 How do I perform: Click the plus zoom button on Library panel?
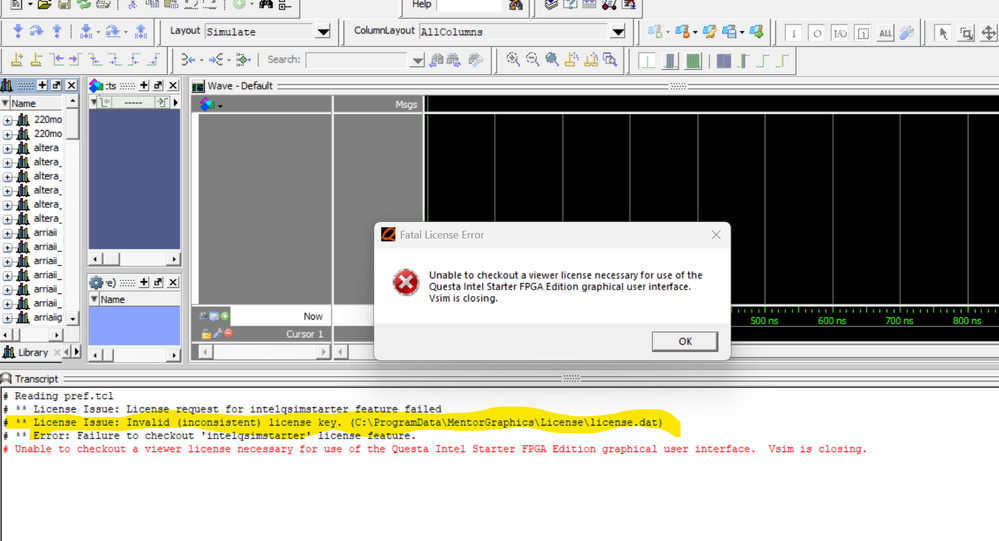coord(42,85)
